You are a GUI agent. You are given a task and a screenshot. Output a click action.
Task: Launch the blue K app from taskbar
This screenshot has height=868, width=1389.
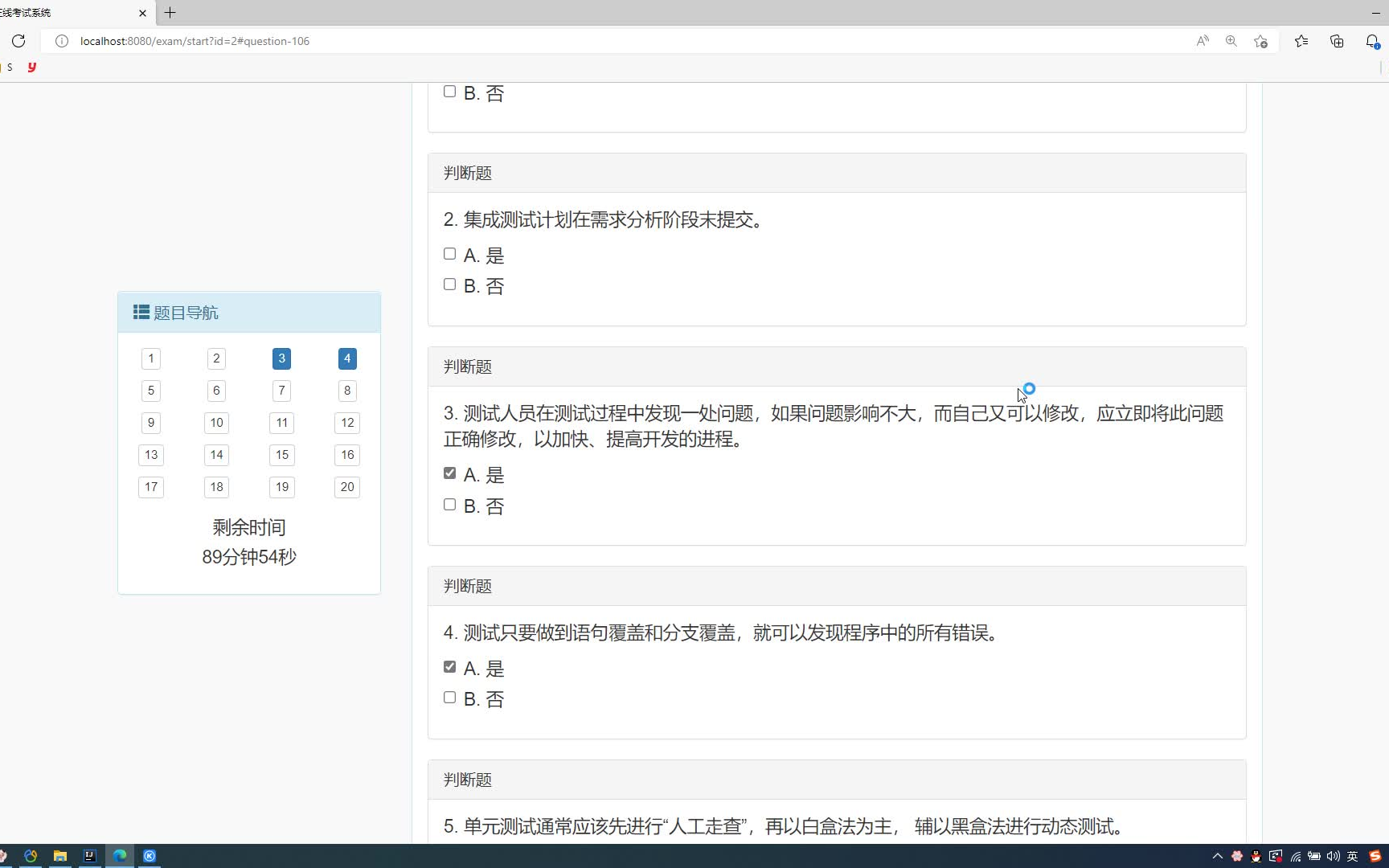click(x=150, y=855)
